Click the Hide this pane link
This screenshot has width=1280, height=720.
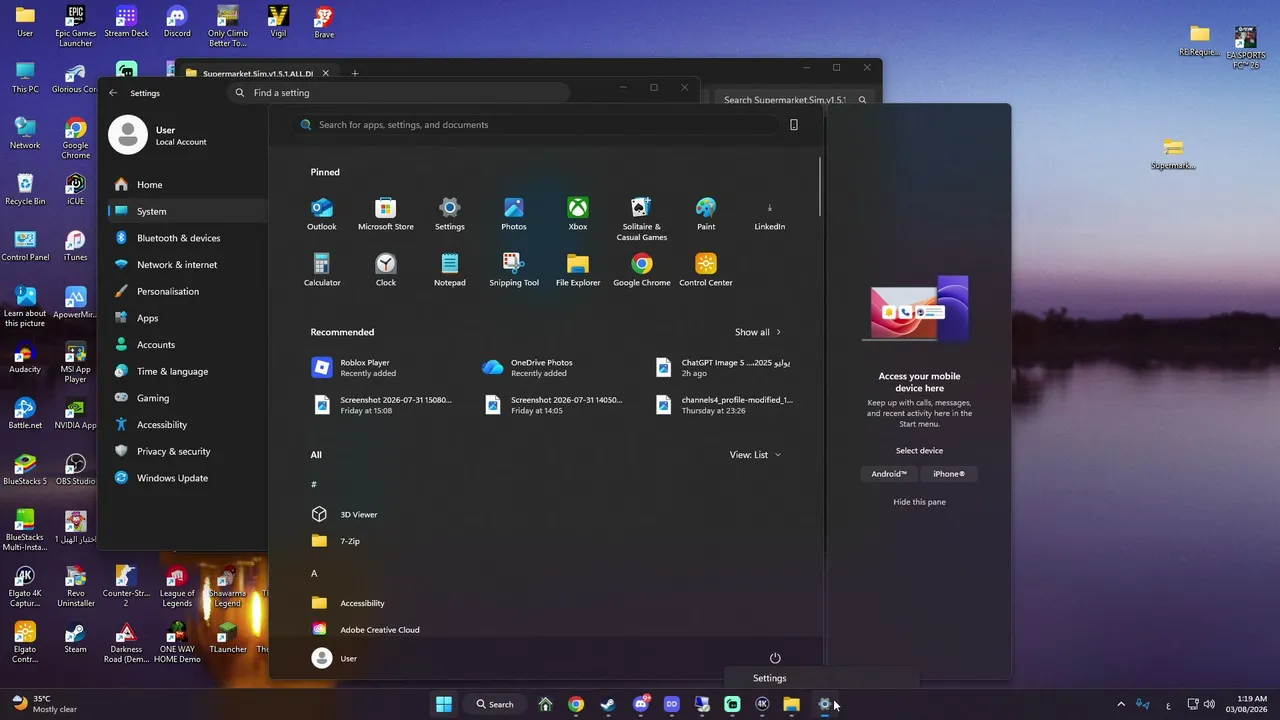pyautogui.click(x=919, y=502)
